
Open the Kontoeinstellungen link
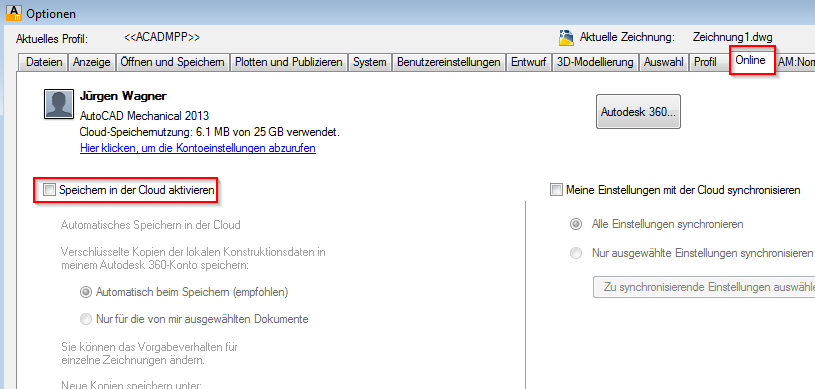pos(198,148)
